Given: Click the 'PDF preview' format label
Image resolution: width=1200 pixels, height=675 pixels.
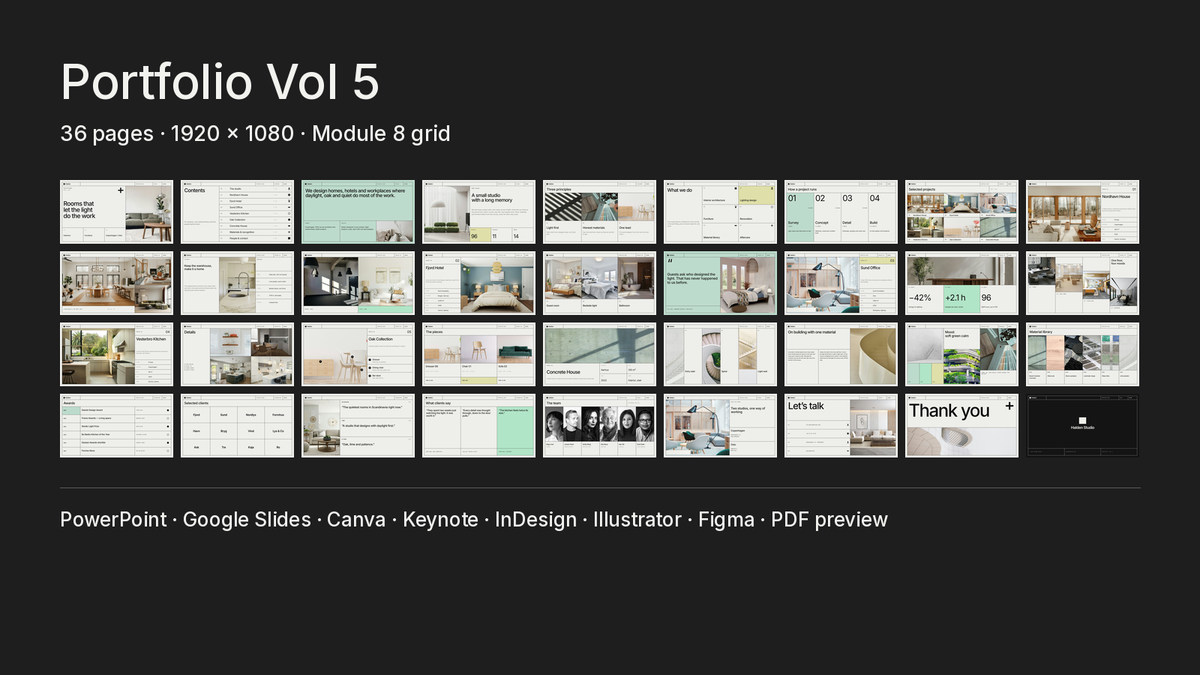Looking at the screenshot, I should 829,519.
